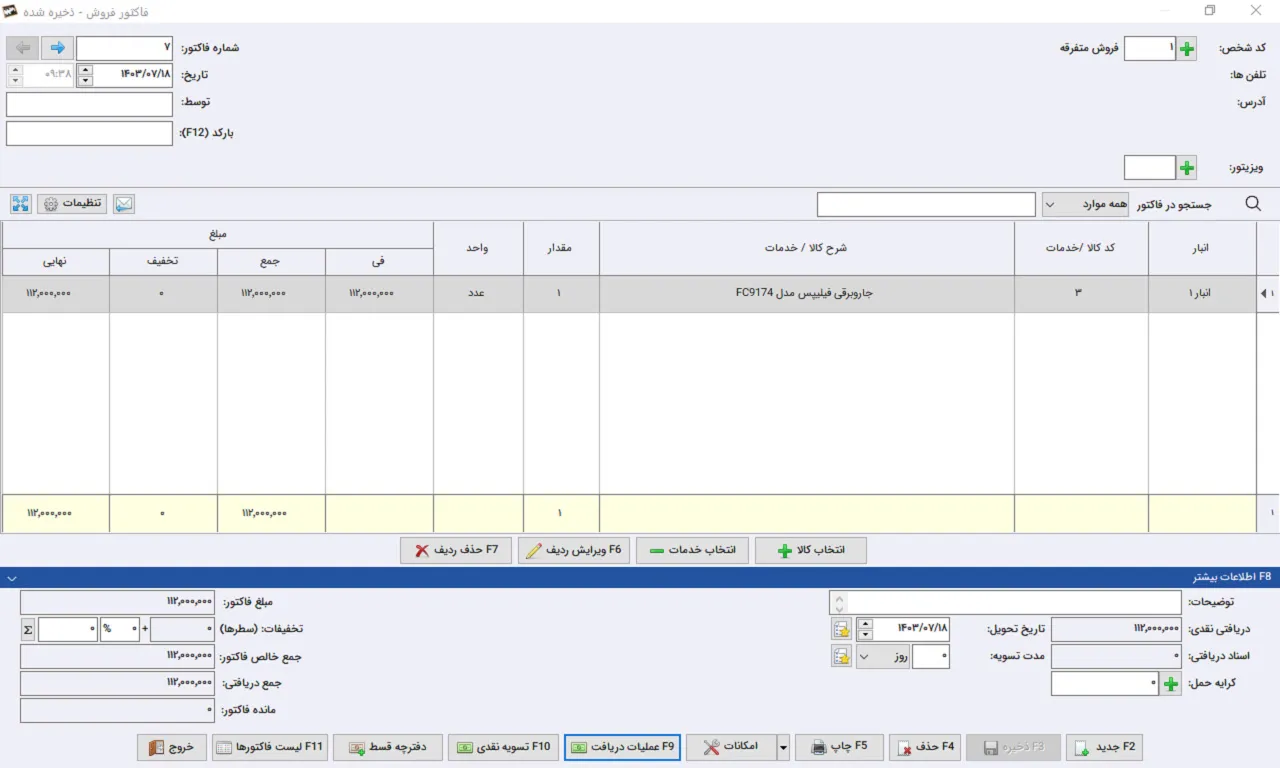Viewport: 1280px width, 768px height.
Task: Open دفترچه قسط installment book
Action: point(387,747)
